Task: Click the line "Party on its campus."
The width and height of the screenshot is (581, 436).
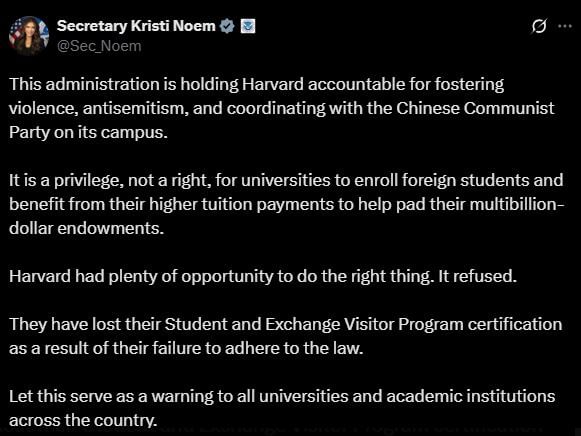Action: 89,133
